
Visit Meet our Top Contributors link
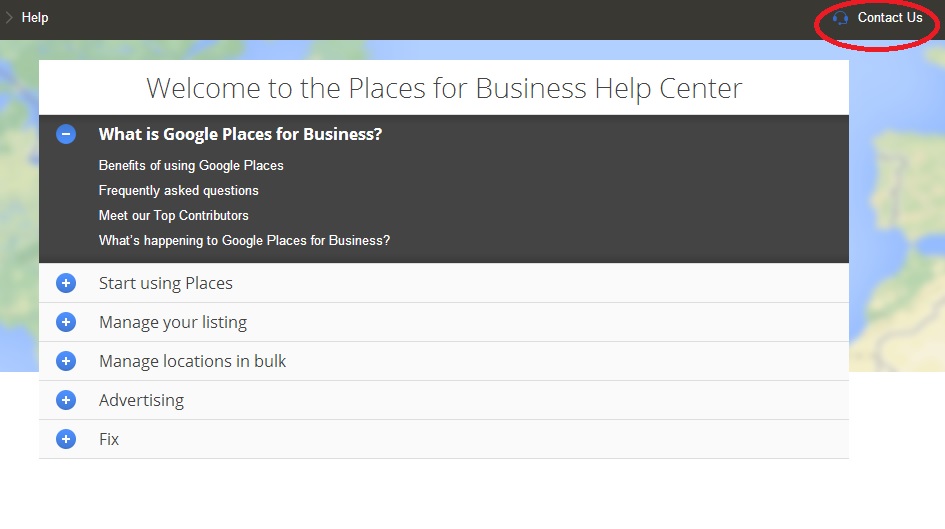click(x=173, y=215)
